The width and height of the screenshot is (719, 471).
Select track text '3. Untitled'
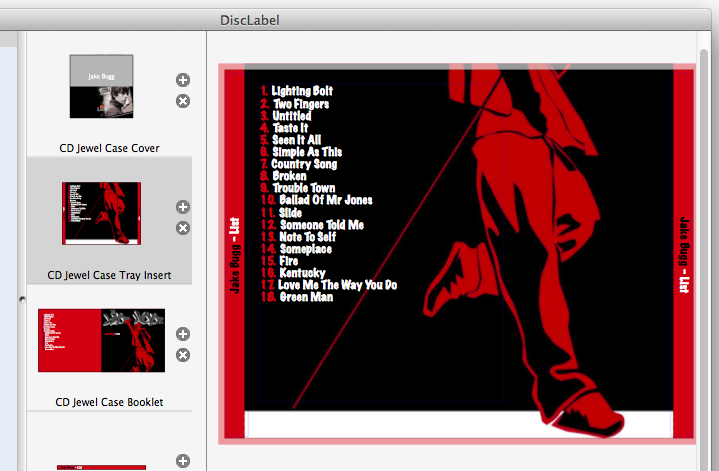tap(286, 116)
